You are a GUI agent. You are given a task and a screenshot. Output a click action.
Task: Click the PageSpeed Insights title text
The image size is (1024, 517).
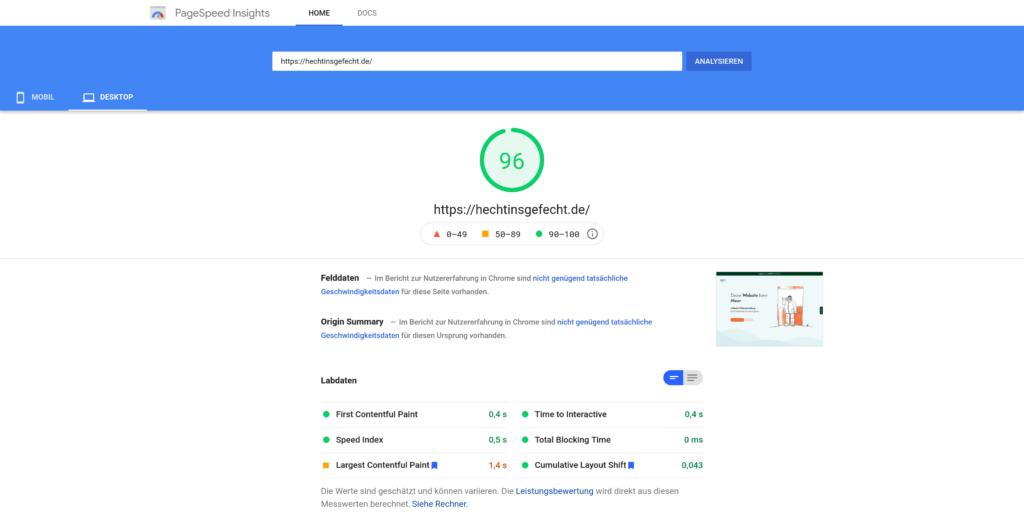(x=222, y=13)
